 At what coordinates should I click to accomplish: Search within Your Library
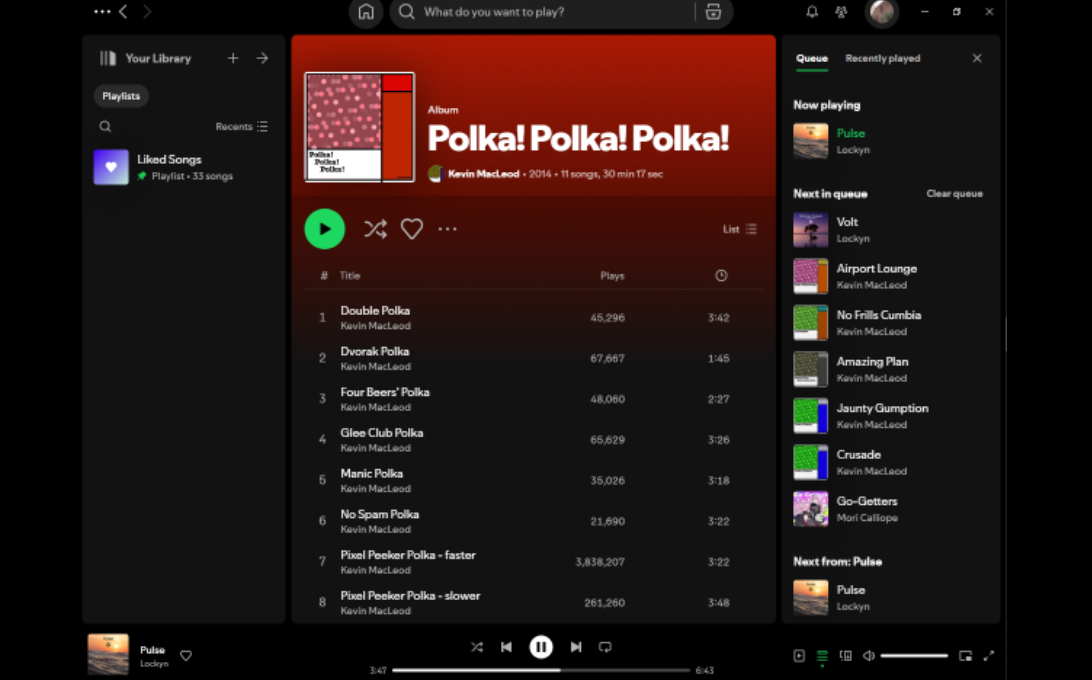(x=105, y=126)
